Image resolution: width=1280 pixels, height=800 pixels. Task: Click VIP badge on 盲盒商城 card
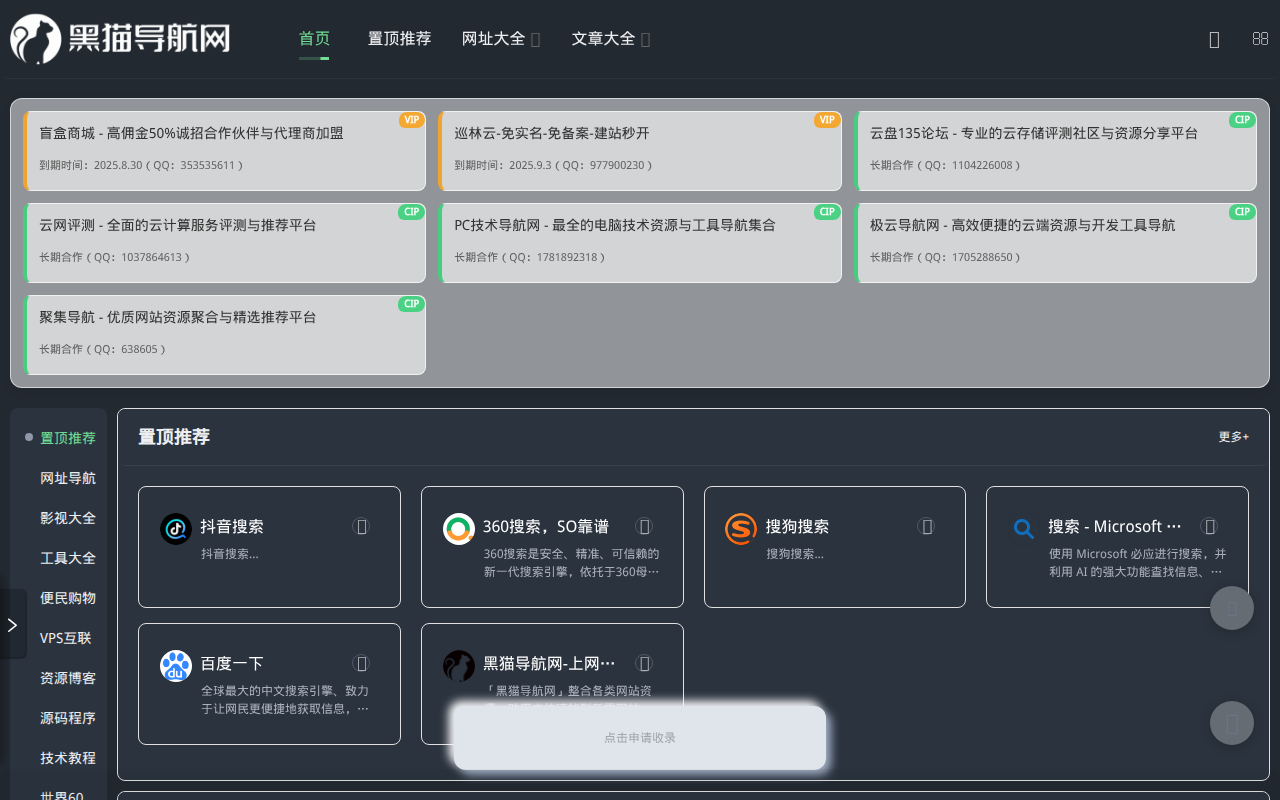[411, 120]
